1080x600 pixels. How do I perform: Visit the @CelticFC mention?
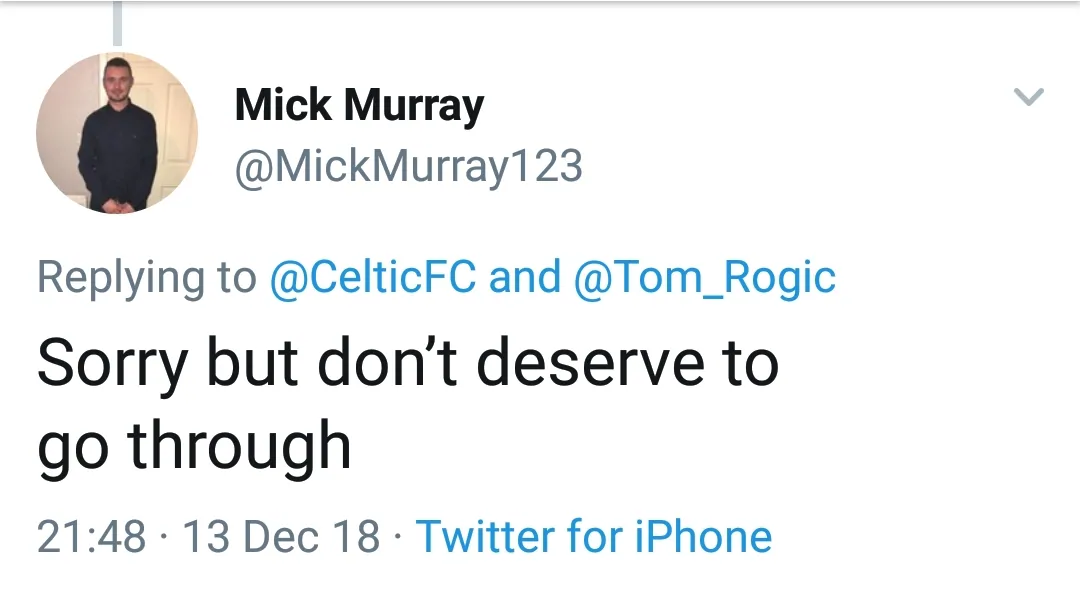point(373,277)
